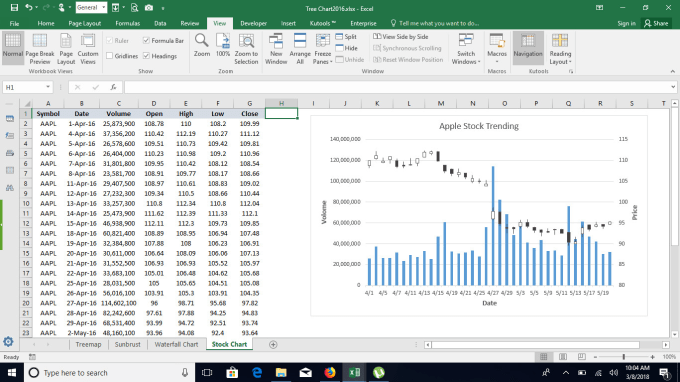Click the Tell me what you want box
This screenshot has width=680, height=382.
click(x=435, y=23)
